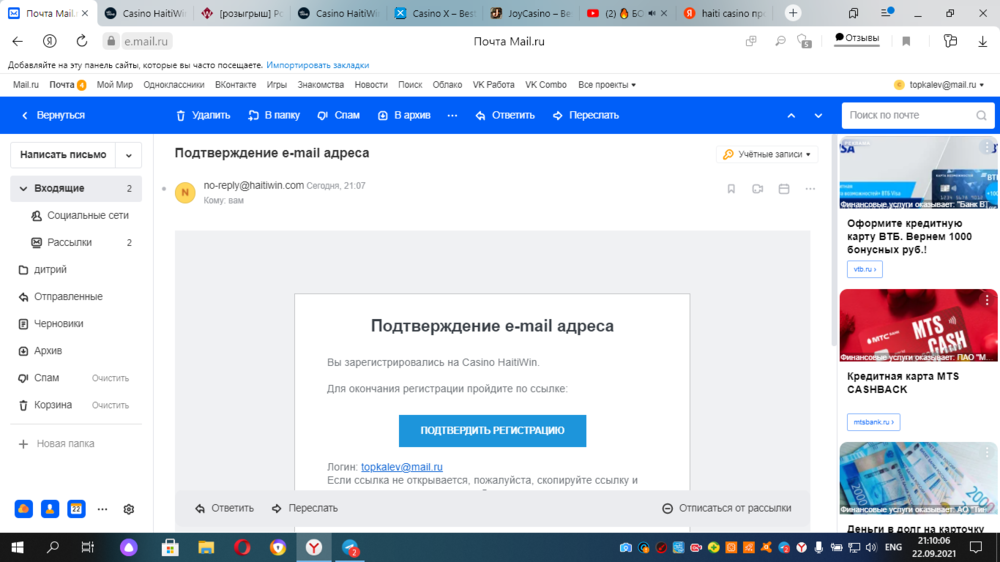This screenshot has width=1000, height=562.
Task: Open account menu topkalev@mail.ru in portal bar
Action: [x=939, y=85]
